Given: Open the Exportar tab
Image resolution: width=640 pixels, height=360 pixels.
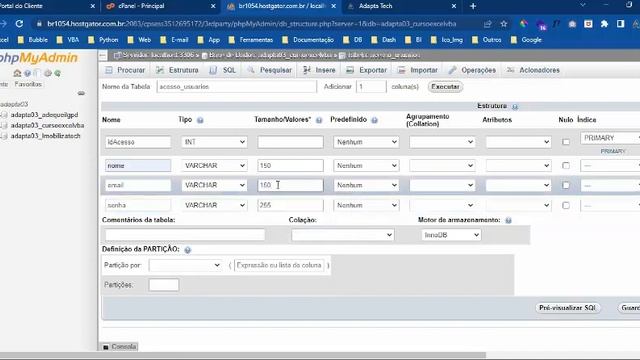Looking at the screenshot, I should [x=366, y=70].
